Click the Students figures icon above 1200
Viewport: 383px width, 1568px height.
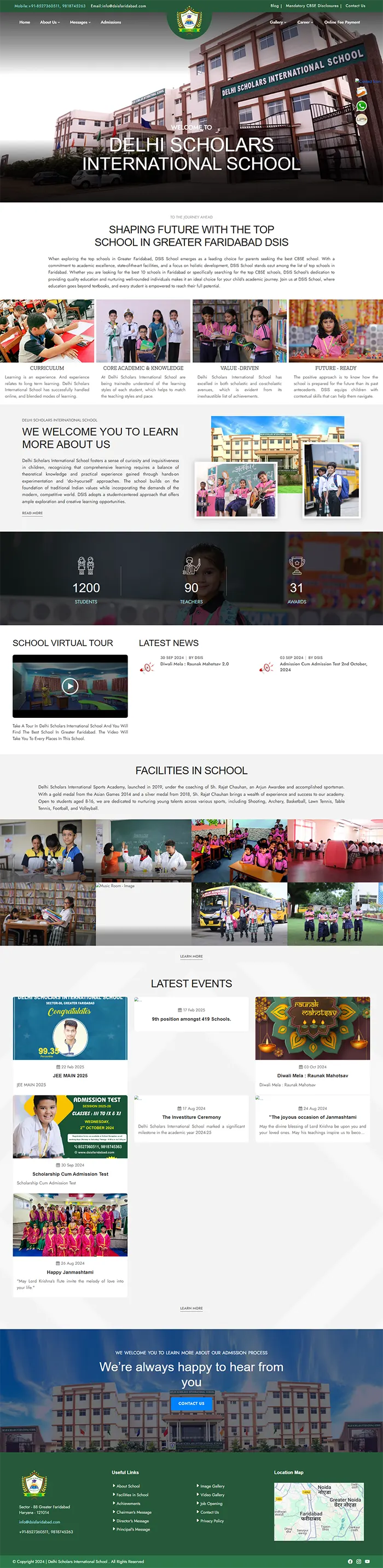pyautogui.click(x=86, y=566)
